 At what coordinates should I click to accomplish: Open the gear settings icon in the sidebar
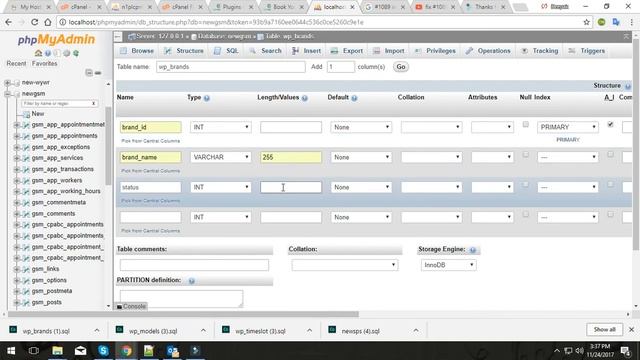point(67,53)
